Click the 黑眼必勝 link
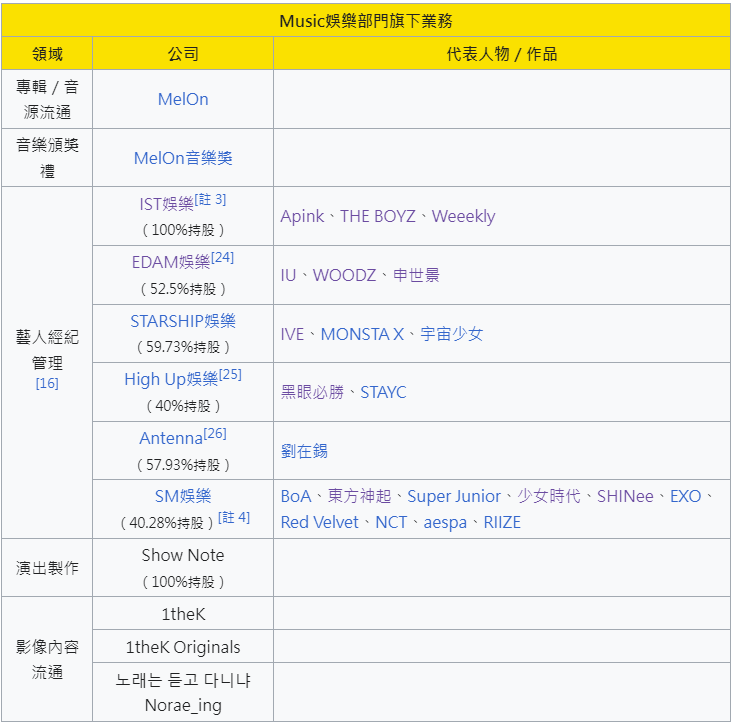 (x=312, y=392)
